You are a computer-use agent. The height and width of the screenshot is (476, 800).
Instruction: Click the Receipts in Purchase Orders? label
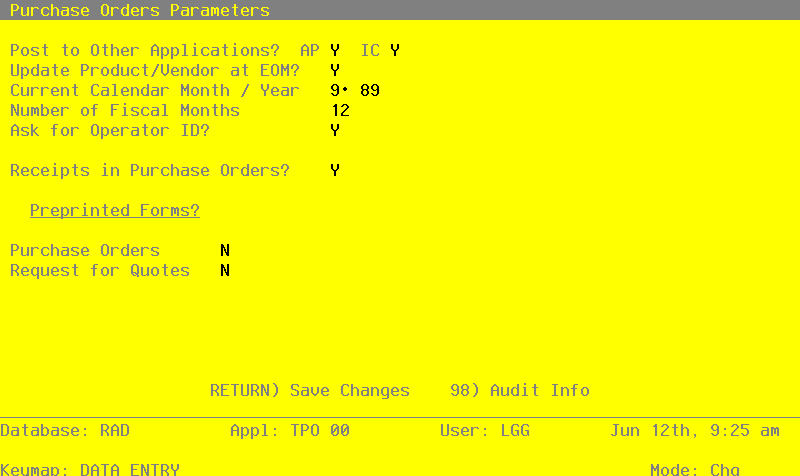150,170
